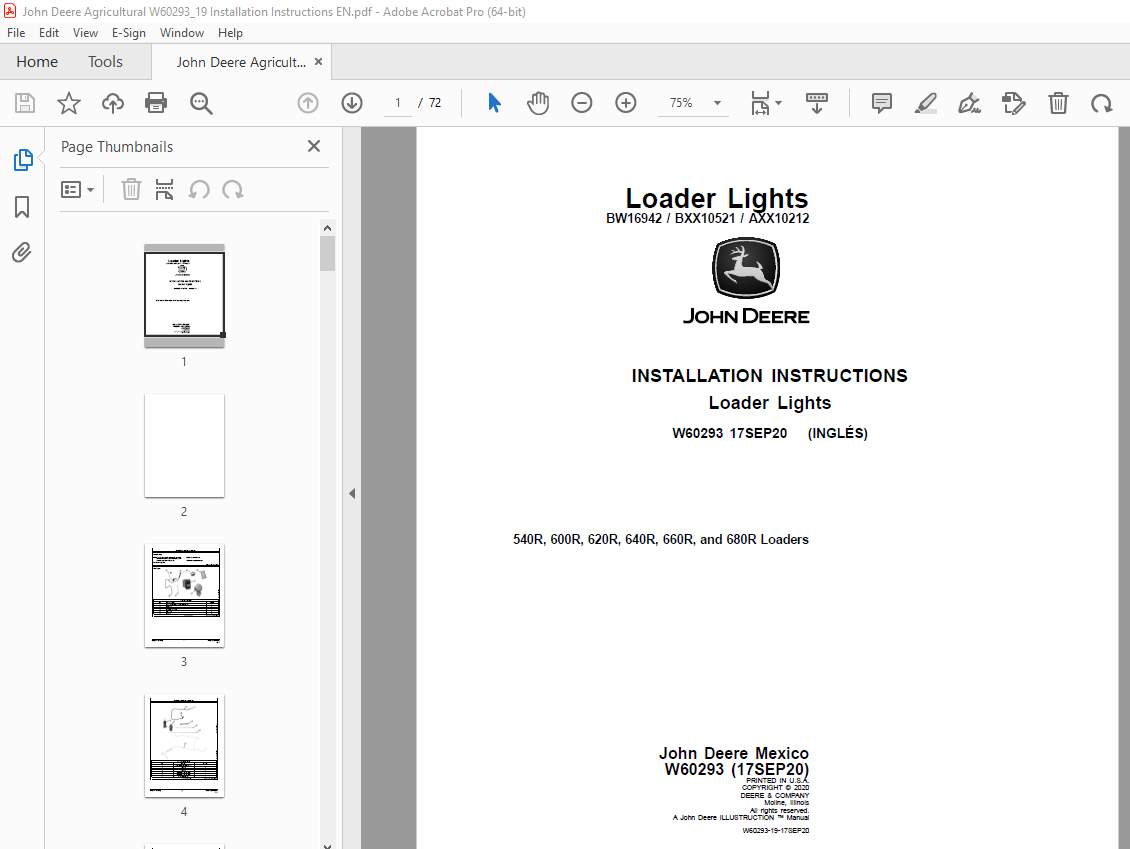Select the John Deere Agricult... document tab
Screen dimensions: 1130x849
241,62
